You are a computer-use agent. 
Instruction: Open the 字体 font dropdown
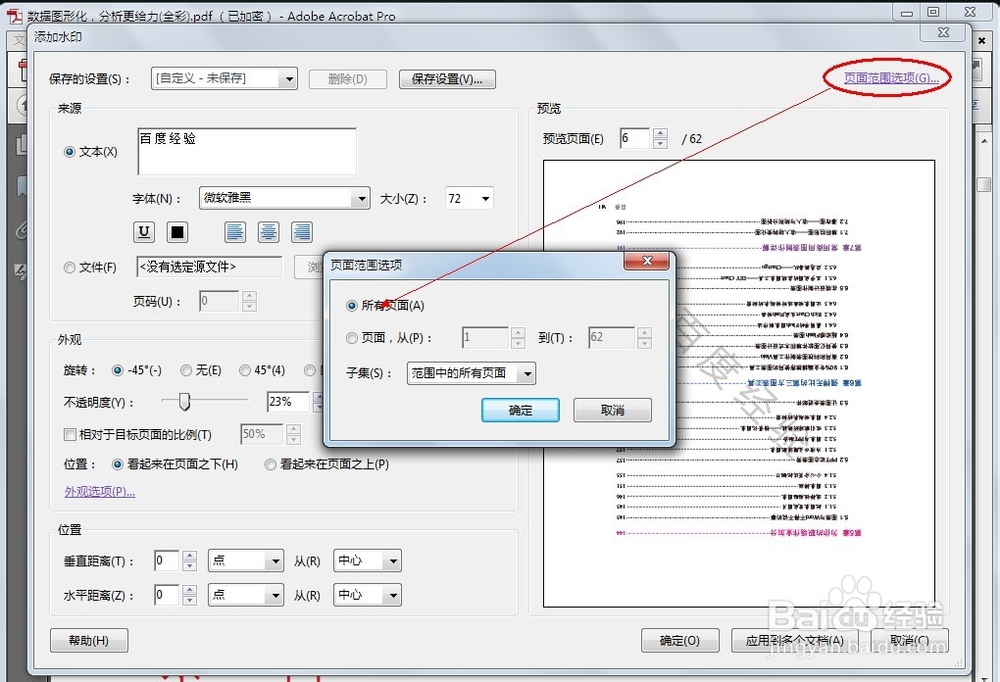284,198
